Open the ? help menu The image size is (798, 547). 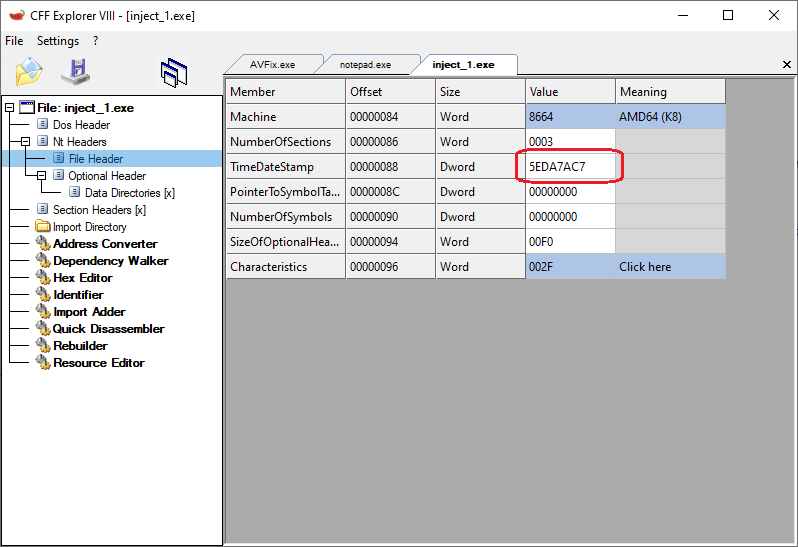click(x=96, y=41)
